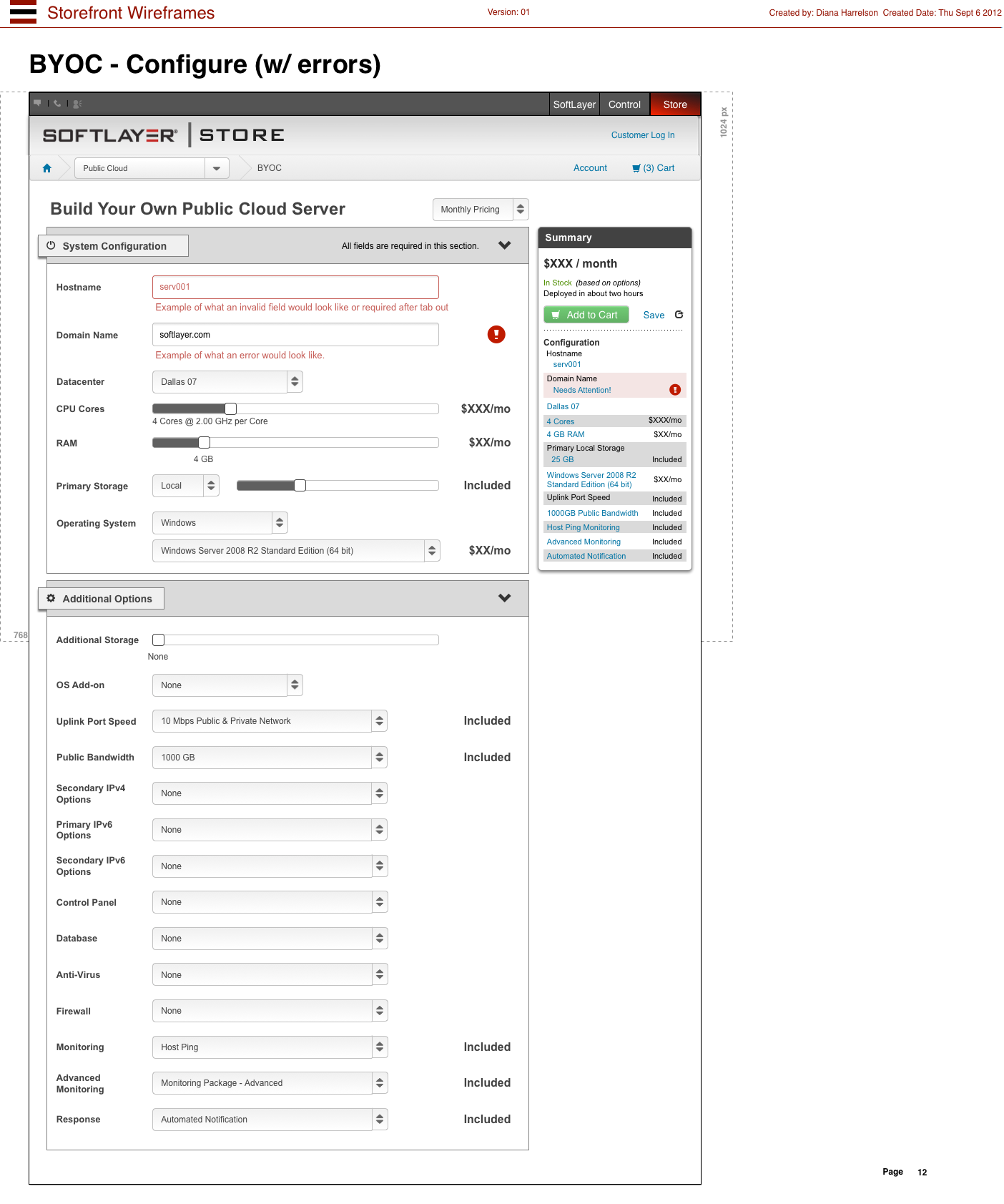This screenshot has height=1204, width=1004.
Task: Click the gear icon on Additional Options
Action: tap(51, 598)
